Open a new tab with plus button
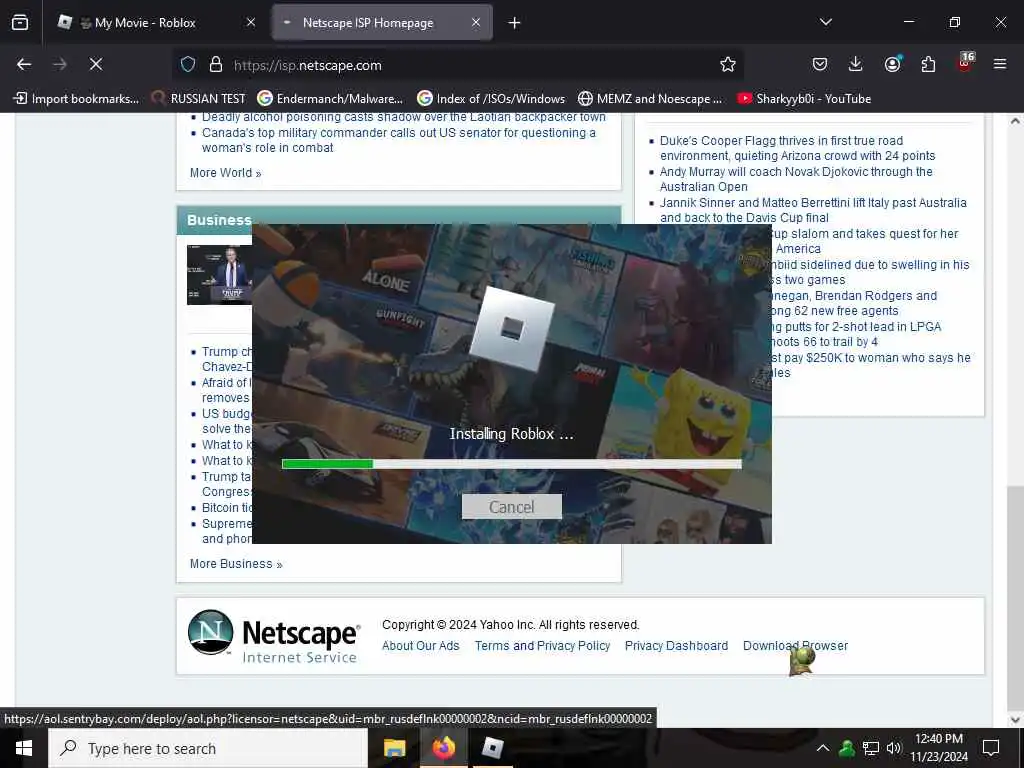Image resolution: width=1024 pixels, height=768 pixels. click(x=515, y=23)
